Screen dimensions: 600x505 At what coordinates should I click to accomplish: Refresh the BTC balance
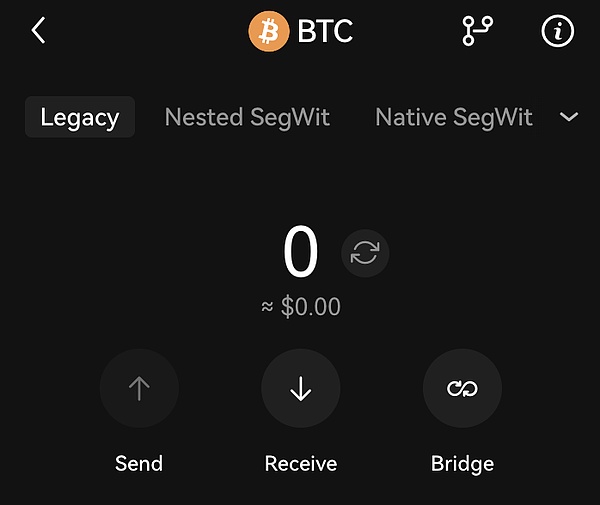tap(365, 253)
